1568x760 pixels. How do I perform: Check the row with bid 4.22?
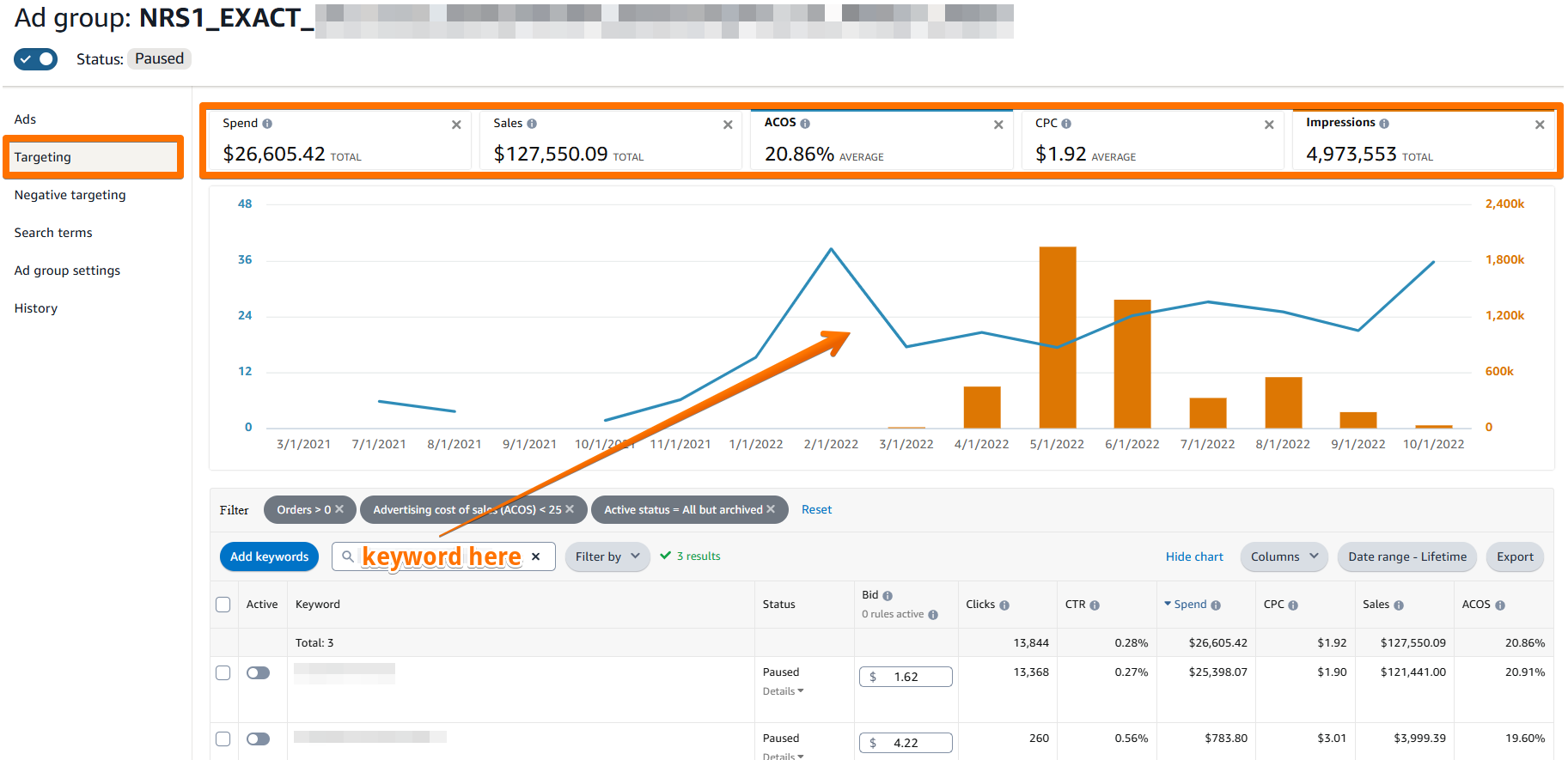pyautogui.click(x=223, y=739)
